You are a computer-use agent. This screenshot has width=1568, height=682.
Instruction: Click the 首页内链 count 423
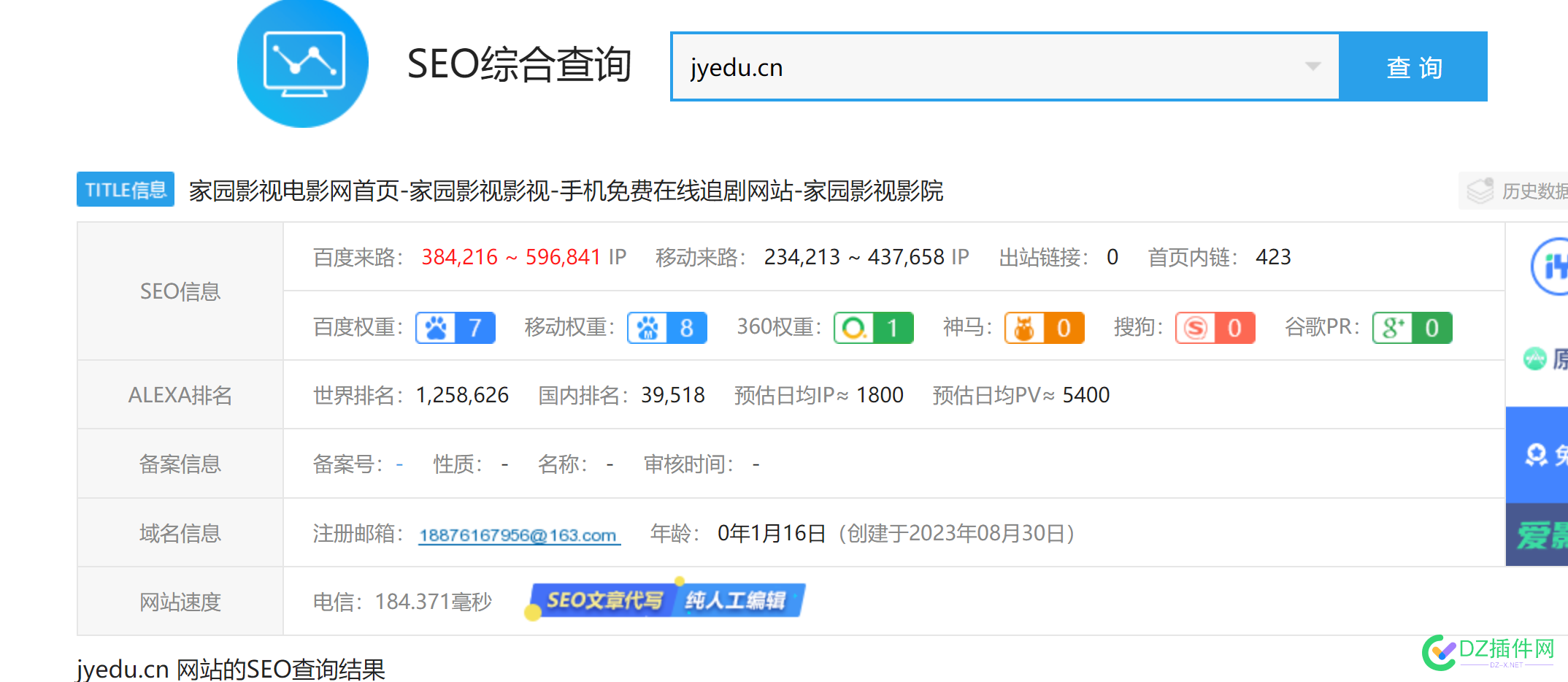click(x=1273, y=257)
